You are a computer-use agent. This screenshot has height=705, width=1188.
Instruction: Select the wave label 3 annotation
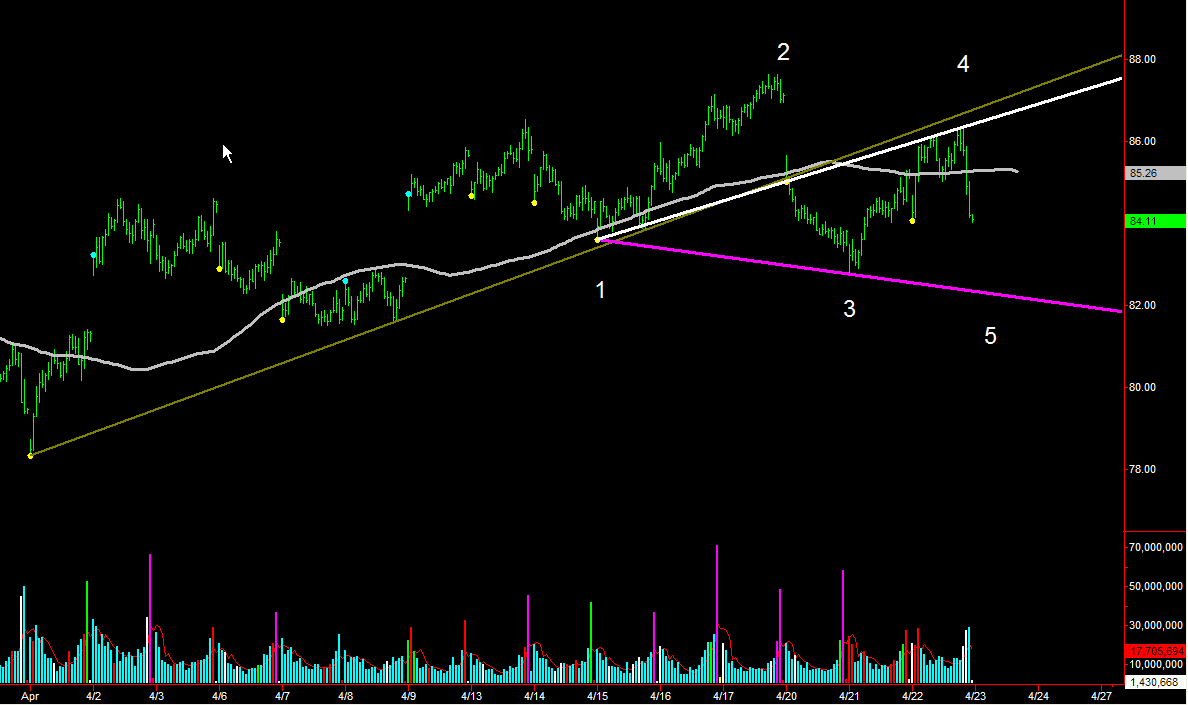849,308
